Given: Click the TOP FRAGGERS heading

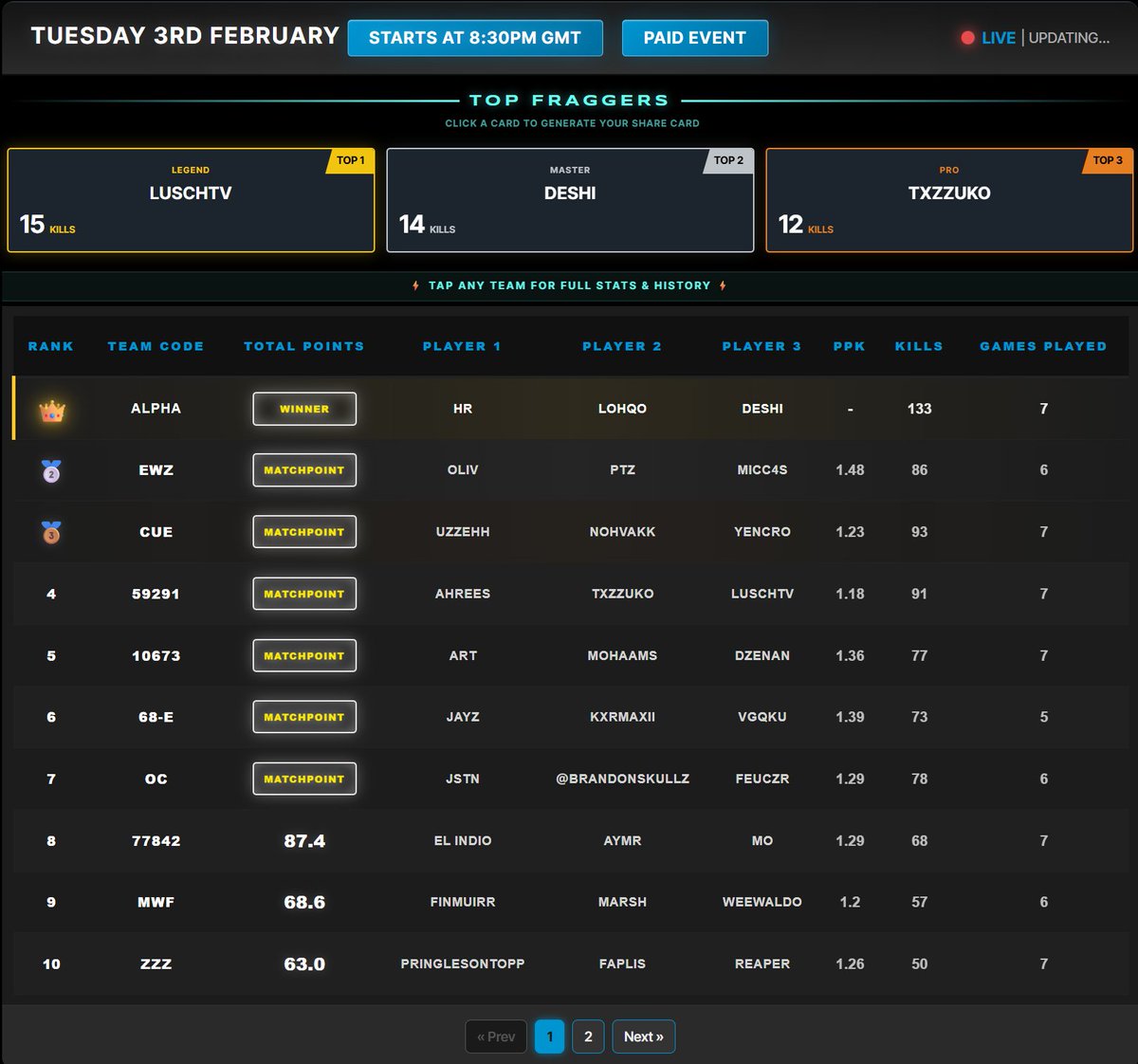Looking at the screenshot, I should coord(569,101).
